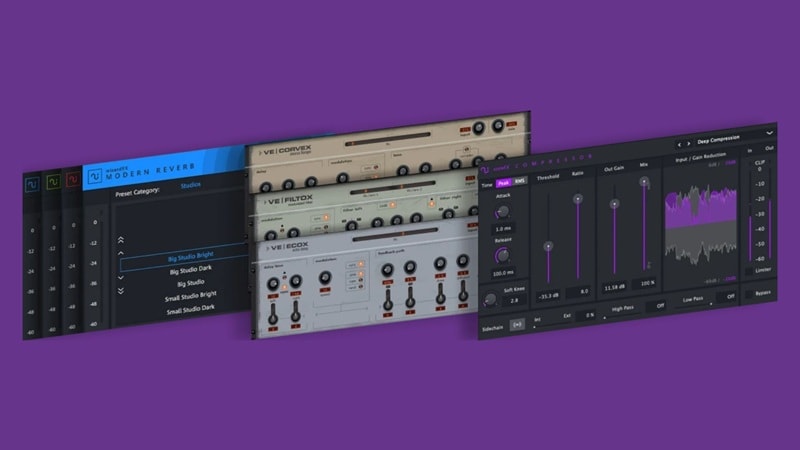Click the Out Gain slider handle
This screenshot has width=800, height=450.
pos(614,205)
